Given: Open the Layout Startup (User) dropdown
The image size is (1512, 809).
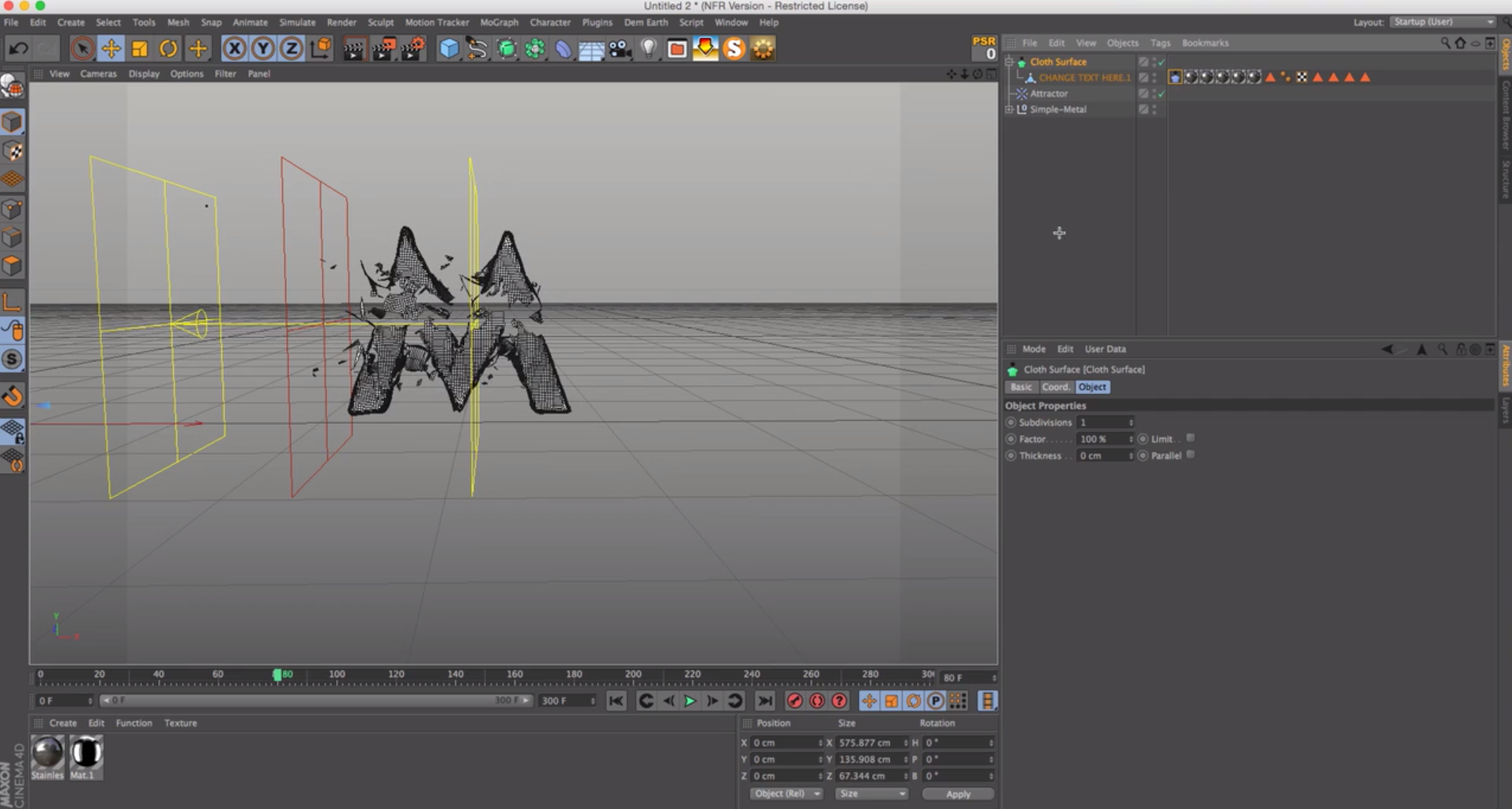Looking at the screenshot, I should coord(1443,22).
